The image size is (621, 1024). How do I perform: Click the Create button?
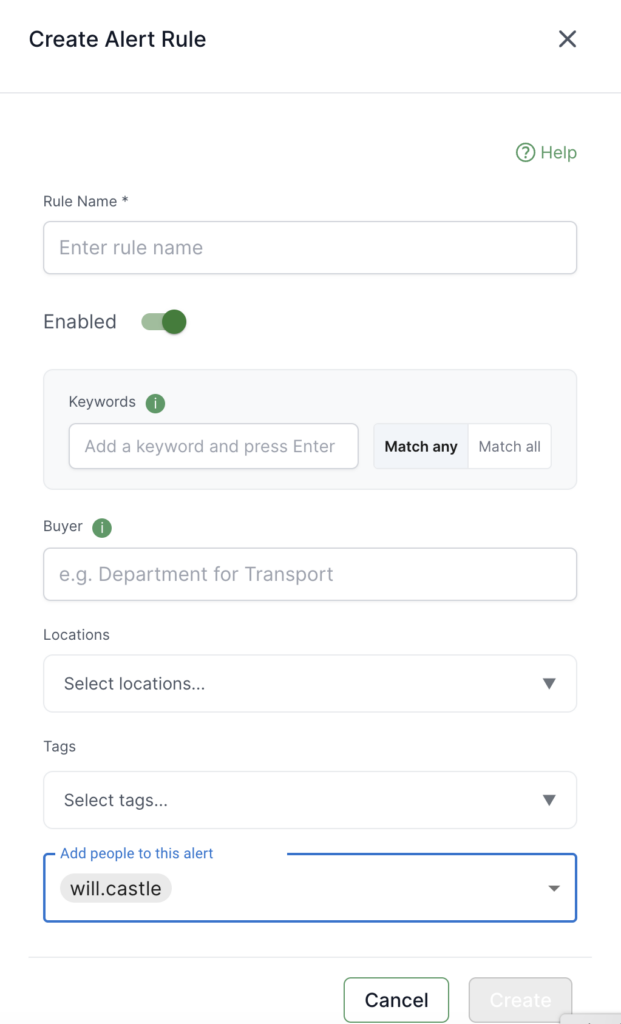click(x=520, y=1000)
